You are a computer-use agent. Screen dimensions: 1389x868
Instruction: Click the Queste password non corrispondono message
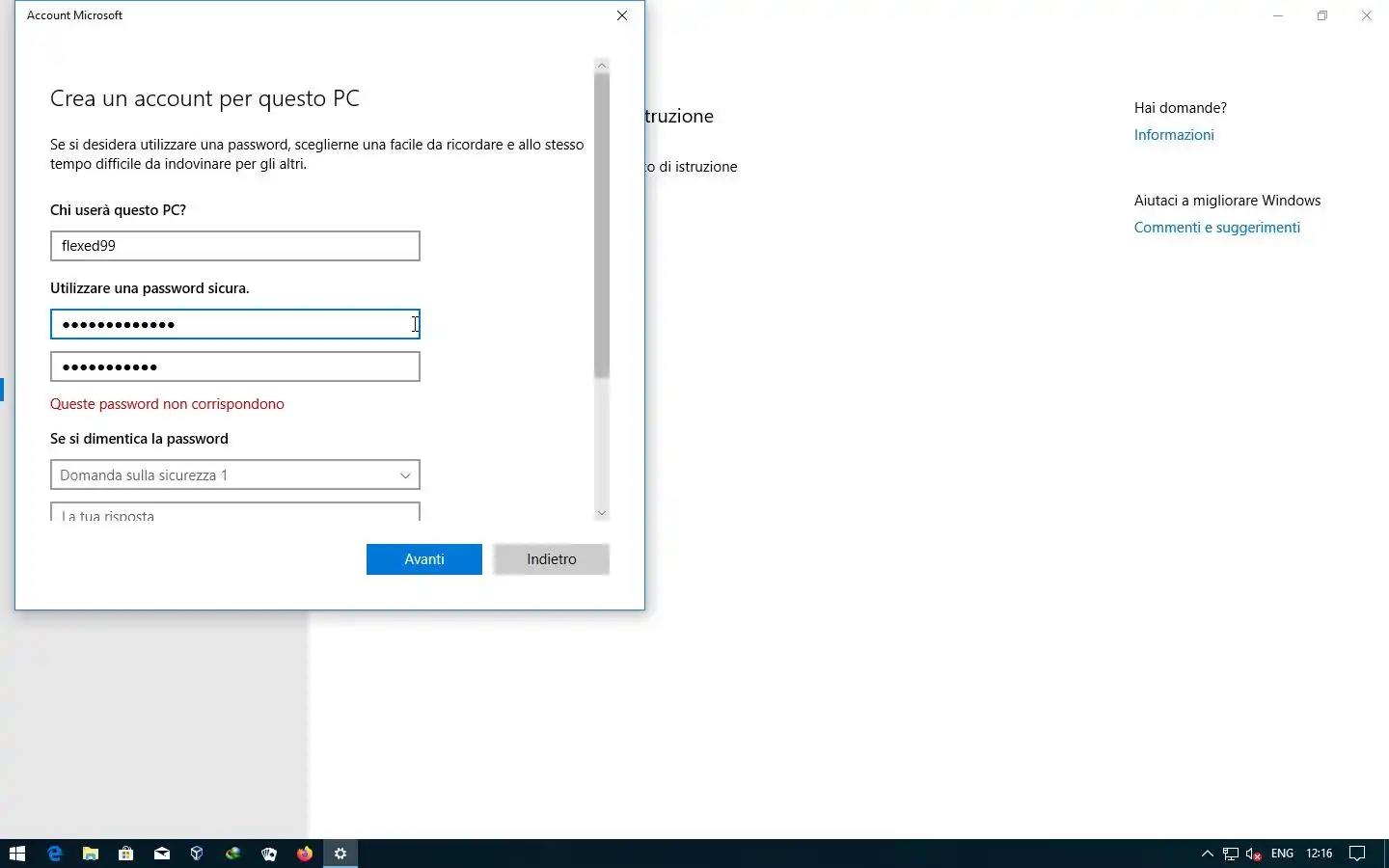point(167,404)
